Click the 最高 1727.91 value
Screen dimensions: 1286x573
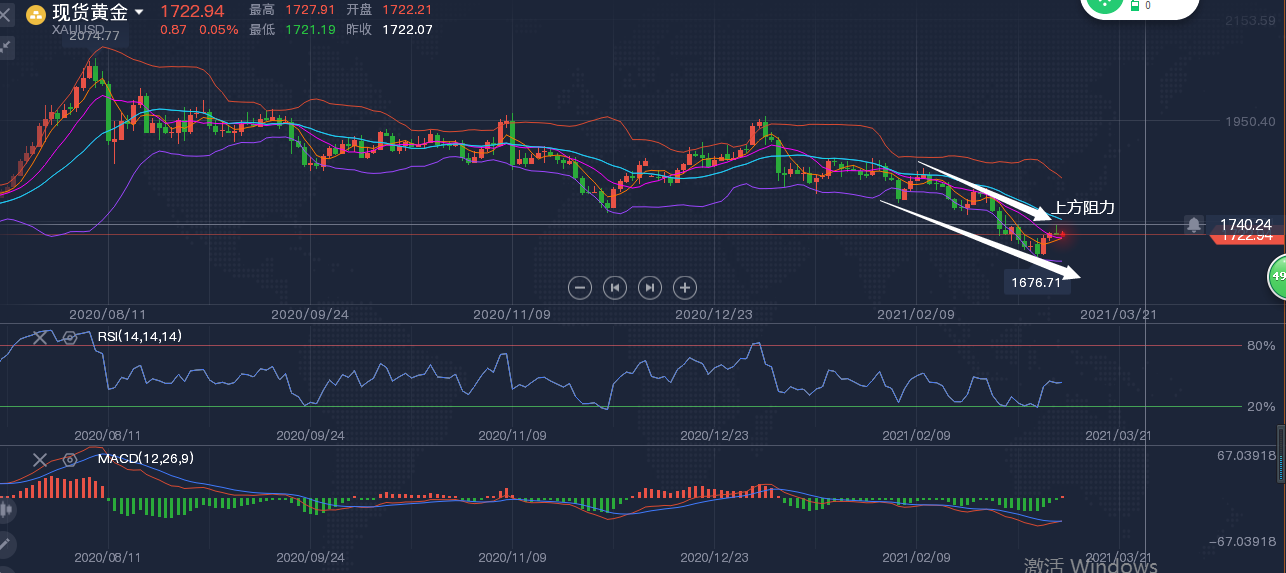(x=311, y=9)
